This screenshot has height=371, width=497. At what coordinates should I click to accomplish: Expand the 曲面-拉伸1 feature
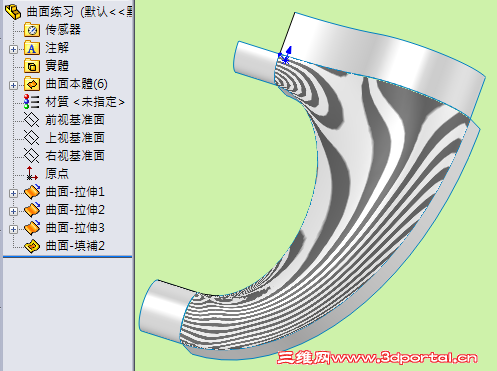[13, 193]
